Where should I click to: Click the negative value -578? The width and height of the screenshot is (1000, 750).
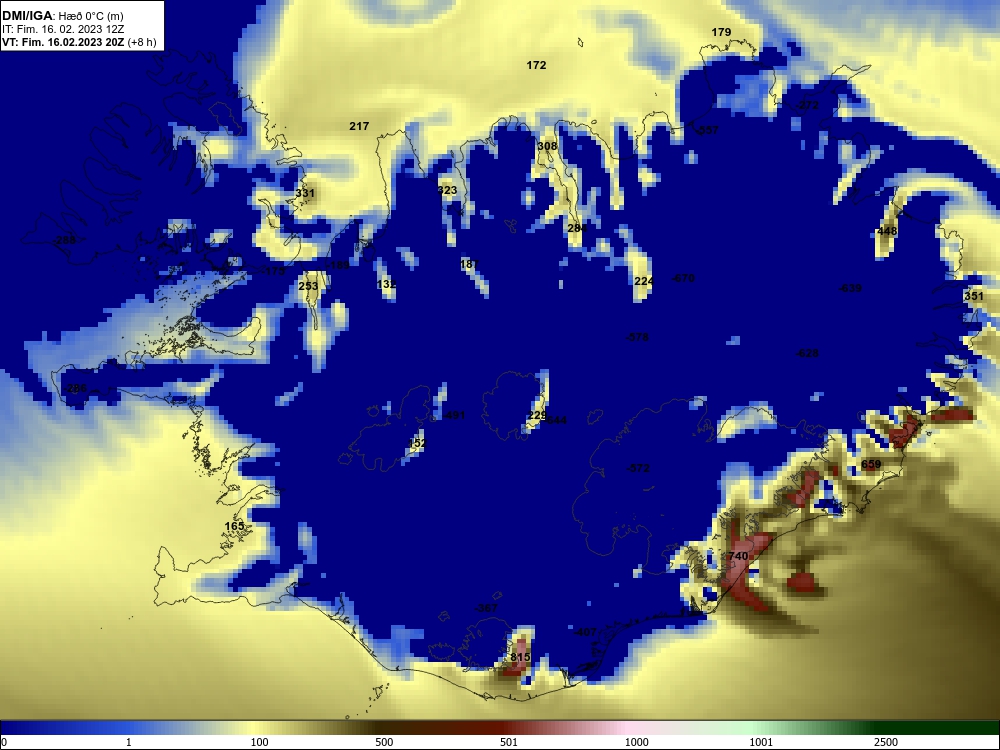click(x=636, y=337)
